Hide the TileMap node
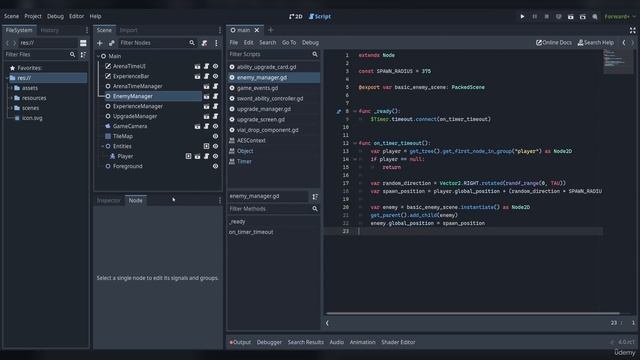 tap(216, 136)
